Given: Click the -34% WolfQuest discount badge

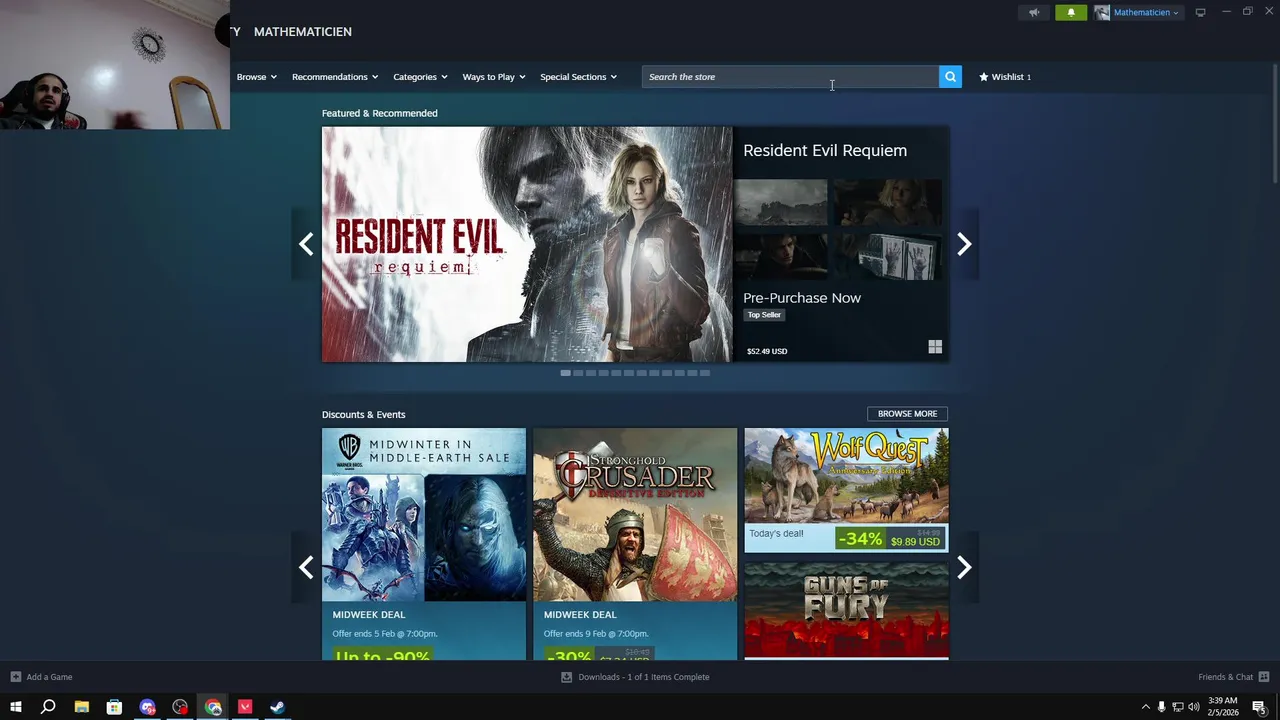Looking at the screenshot, I should (x=860, y=539).
